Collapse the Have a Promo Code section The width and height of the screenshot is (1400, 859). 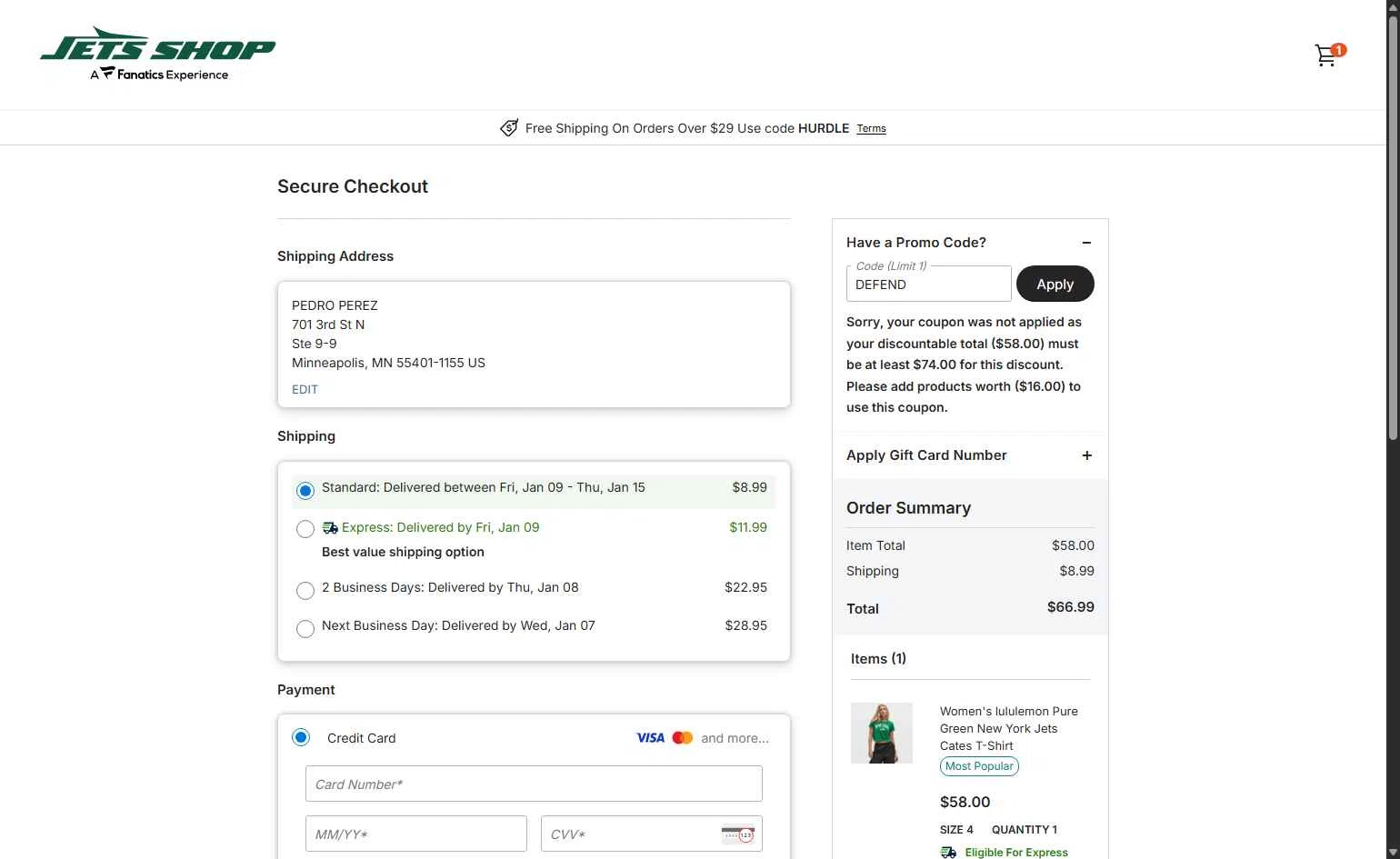tap(1086, 243)
